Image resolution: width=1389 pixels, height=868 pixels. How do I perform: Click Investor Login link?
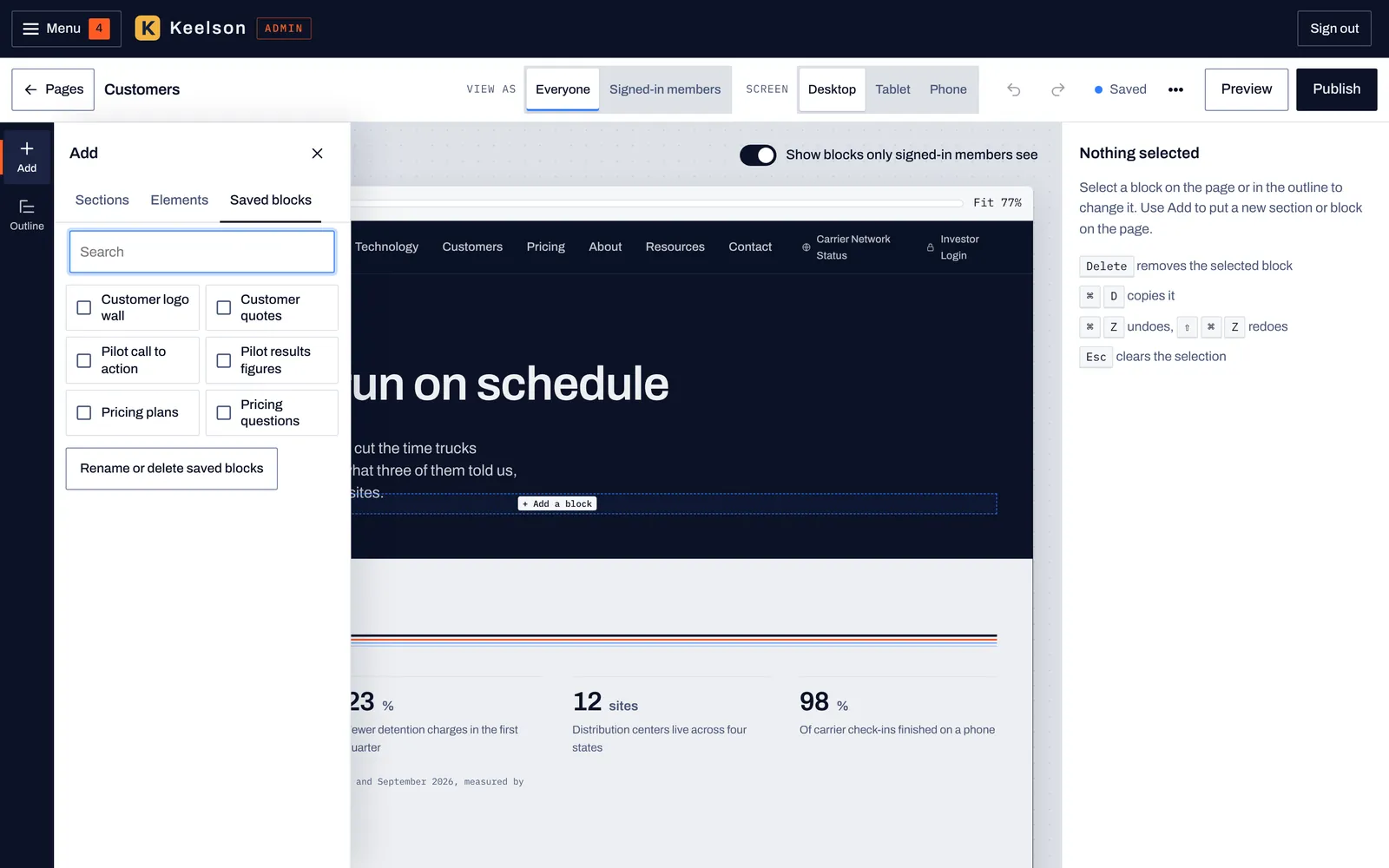click(x=959, y=247)
